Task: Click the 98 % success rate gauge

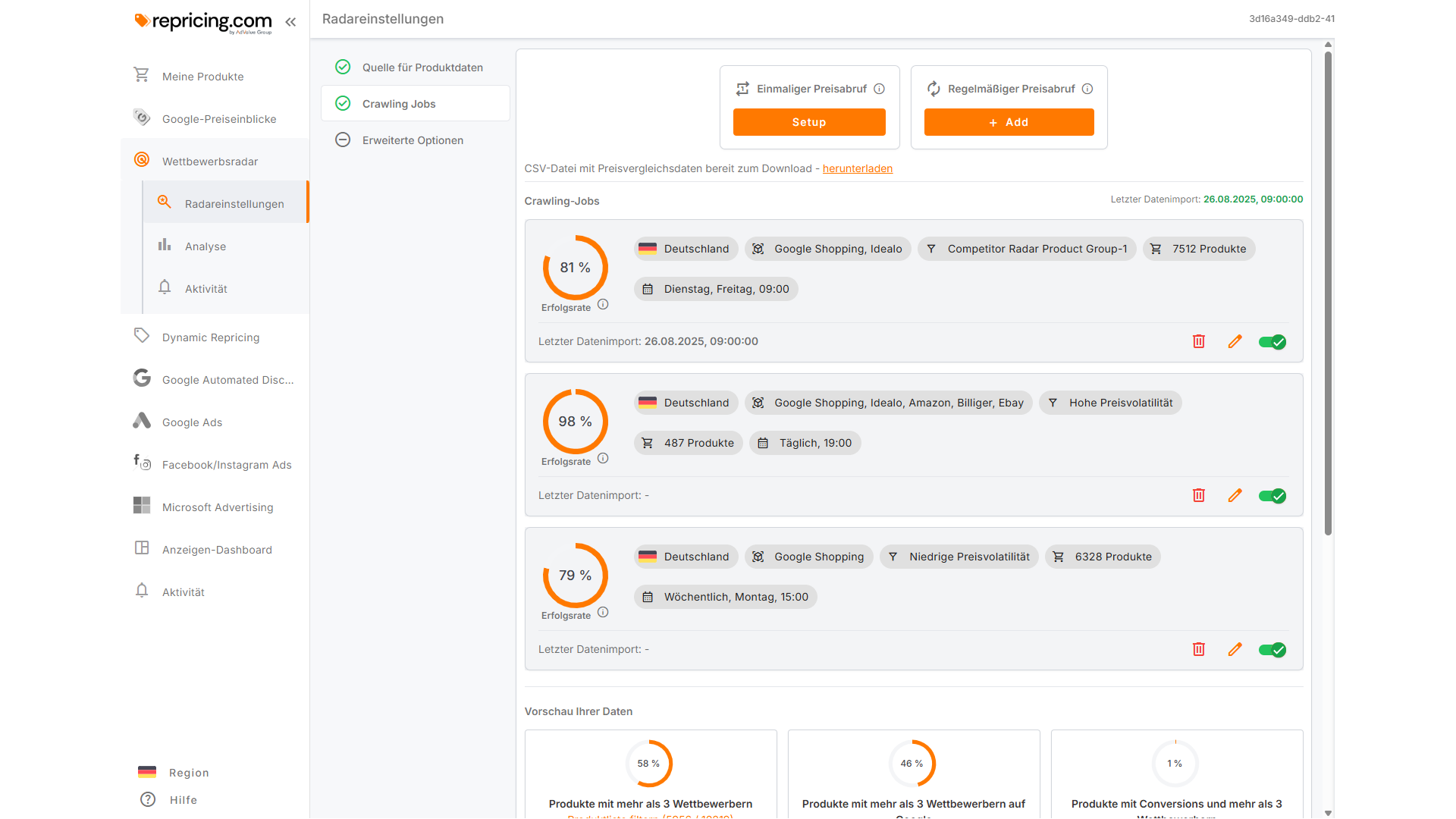Action: (x=576, y=422)
